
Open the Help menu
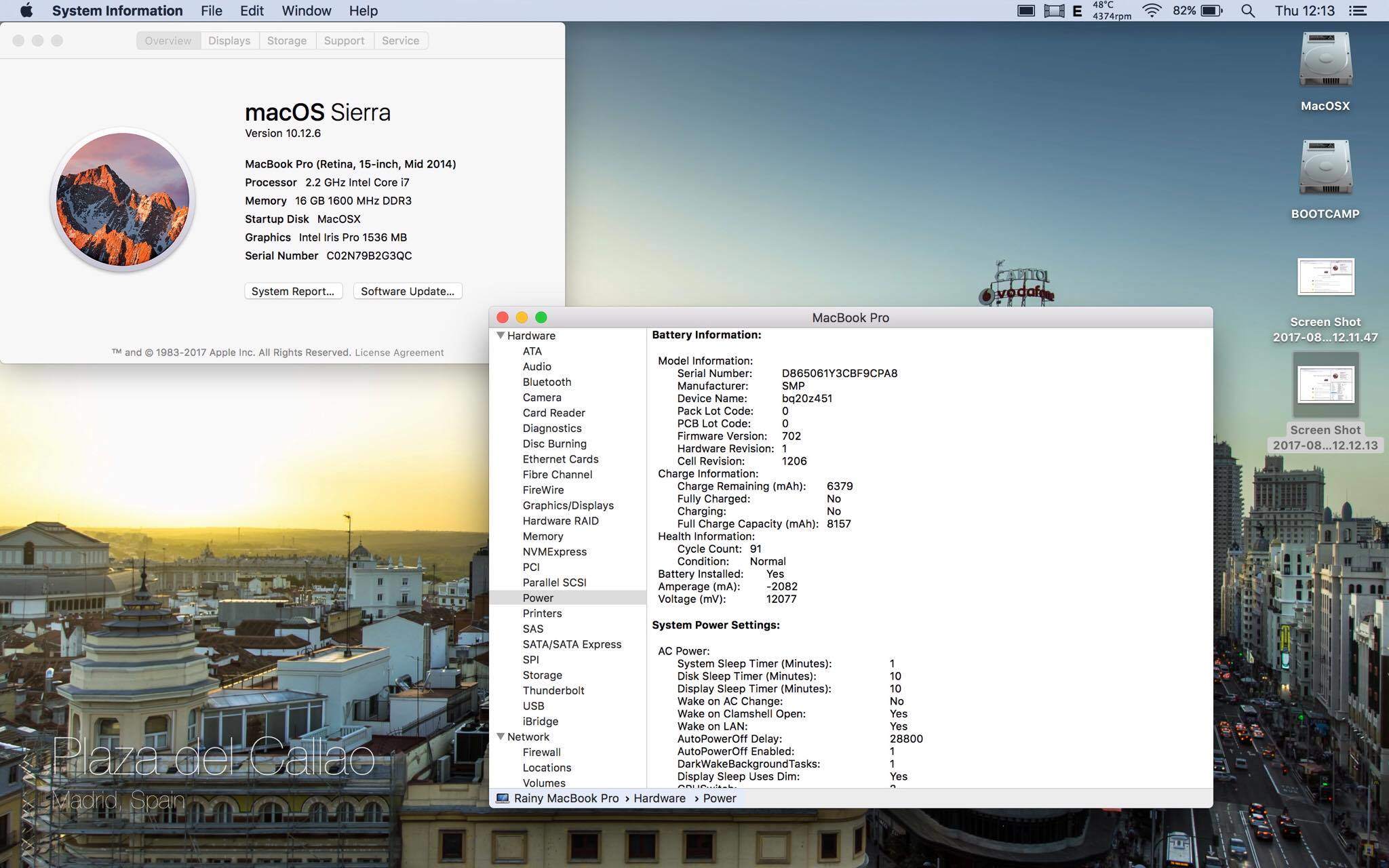(364, 11)
